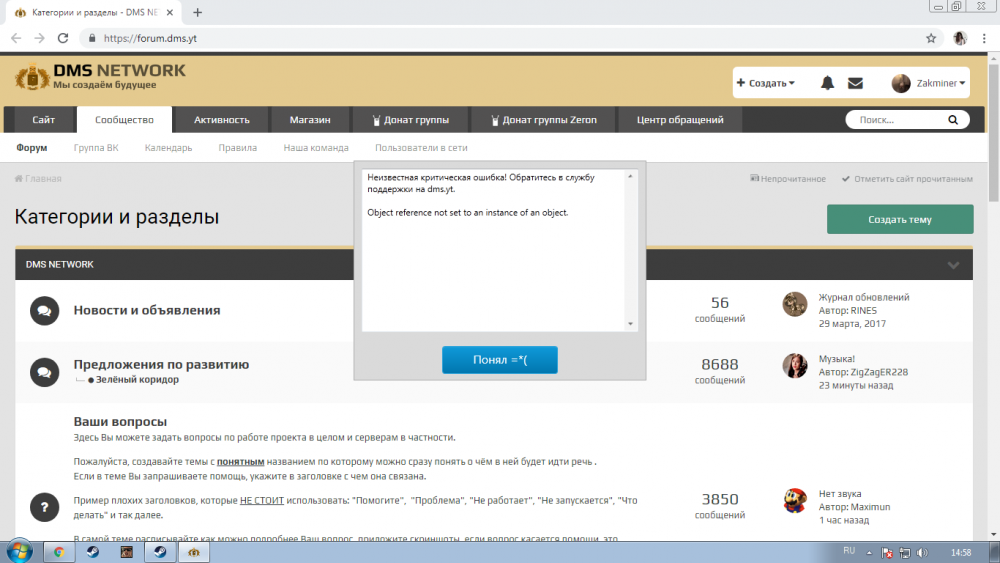The width and height of the screenshot is (1000, 563).
Task: Click Ваши вопросы question mark icon
Action: click(44, 506)
